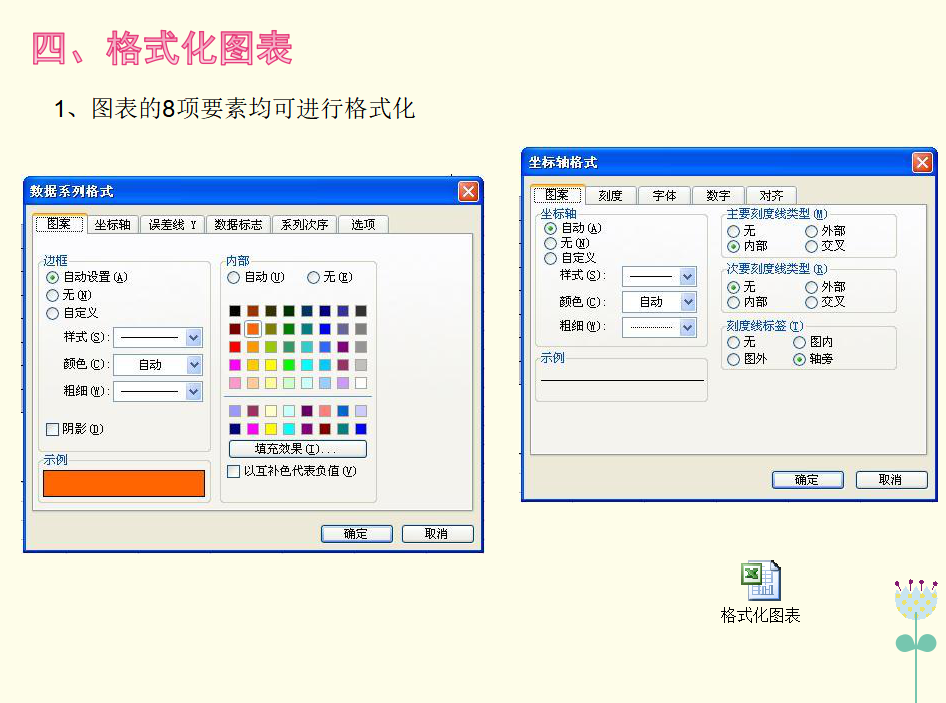Switch to 数字 tab in 坐标轴格式

718,196
